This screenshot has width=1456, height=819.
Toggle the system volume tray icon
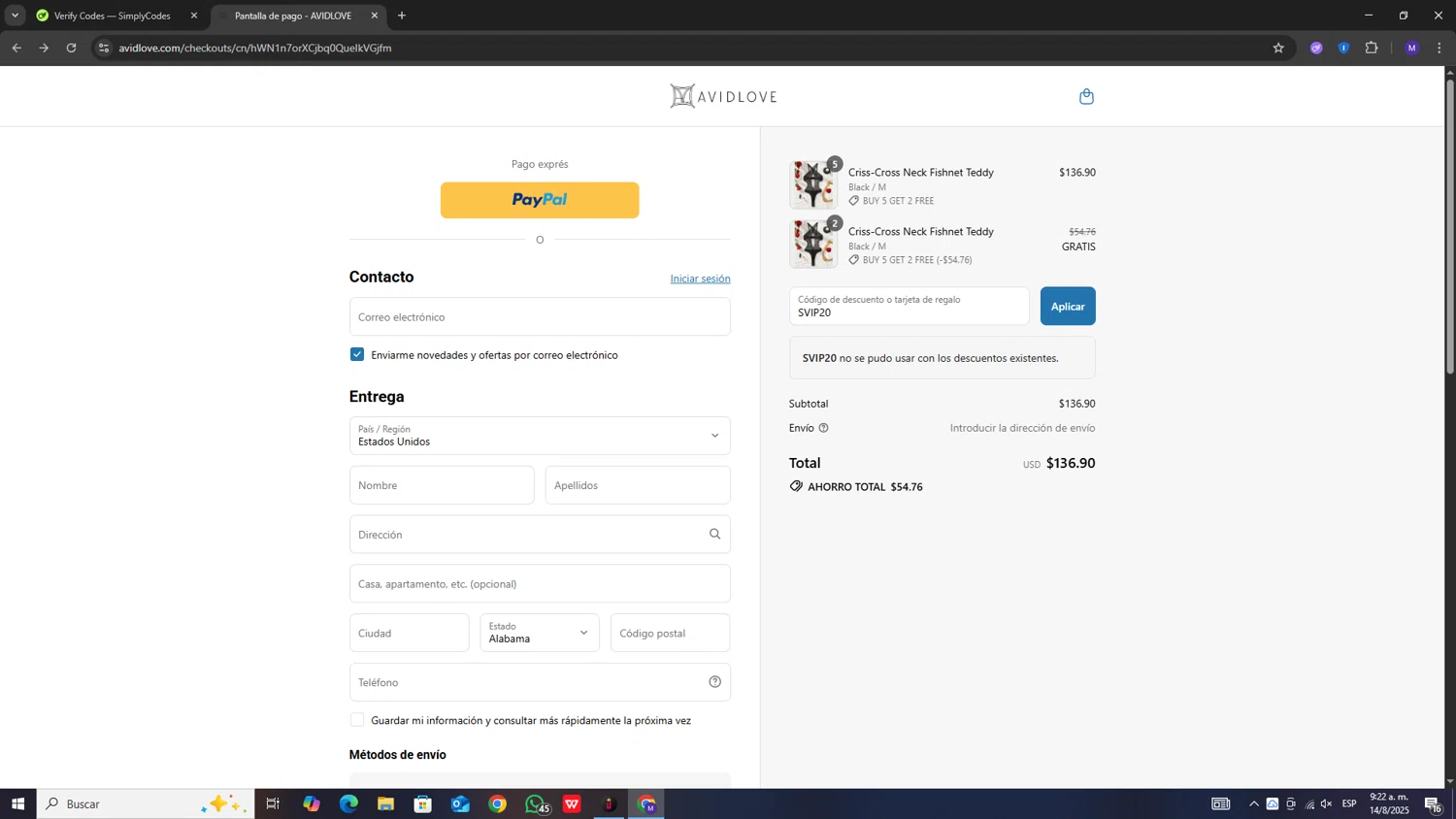click(x=1326, y=803)
